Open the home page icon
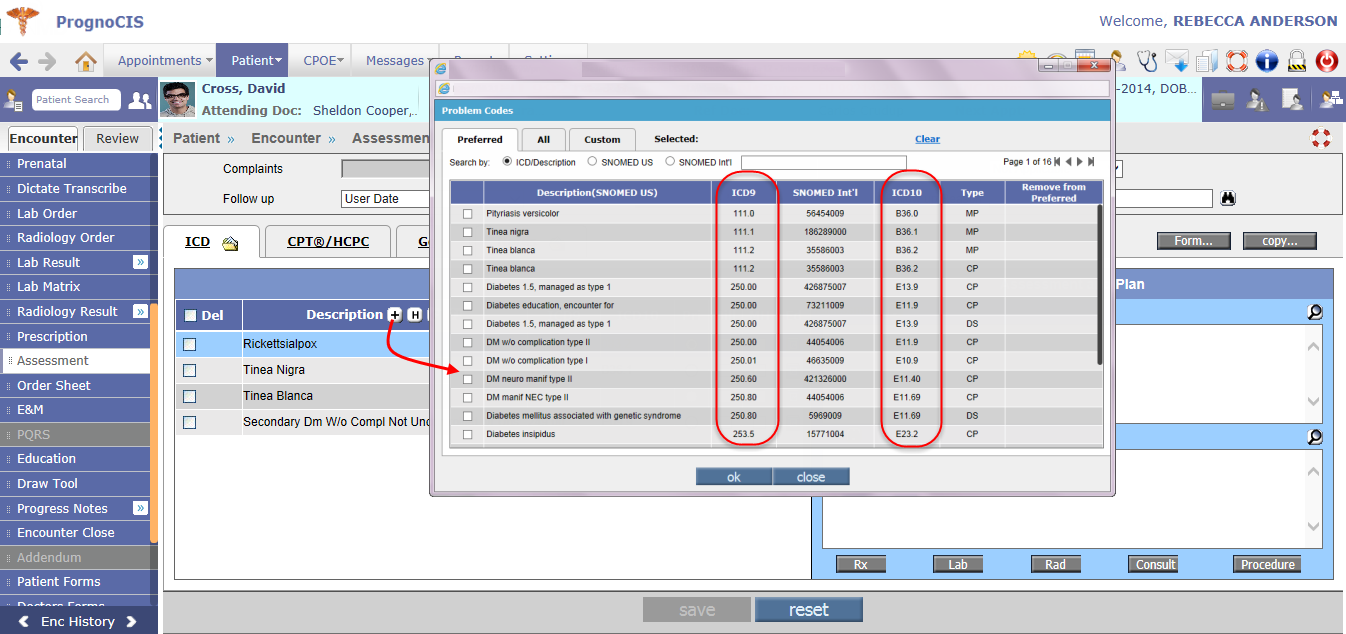This screenshot has width=1346, height=634. (86, 61)
